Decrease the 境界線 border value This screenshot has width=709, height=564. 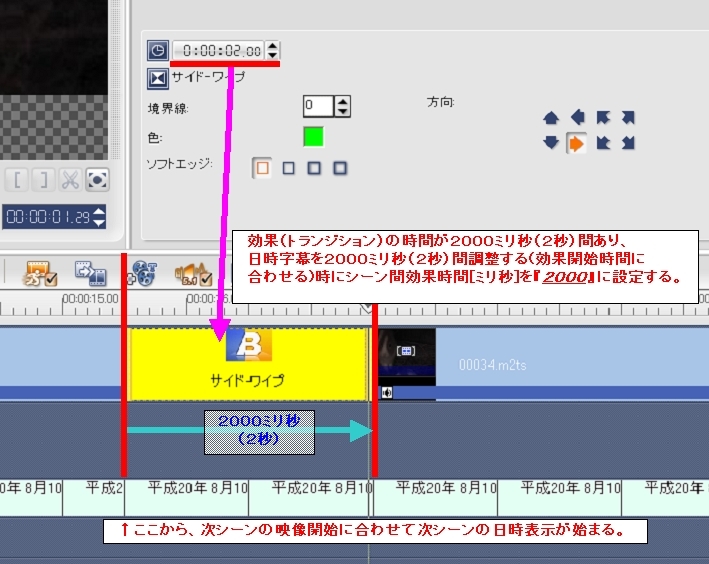coord(343,111)
